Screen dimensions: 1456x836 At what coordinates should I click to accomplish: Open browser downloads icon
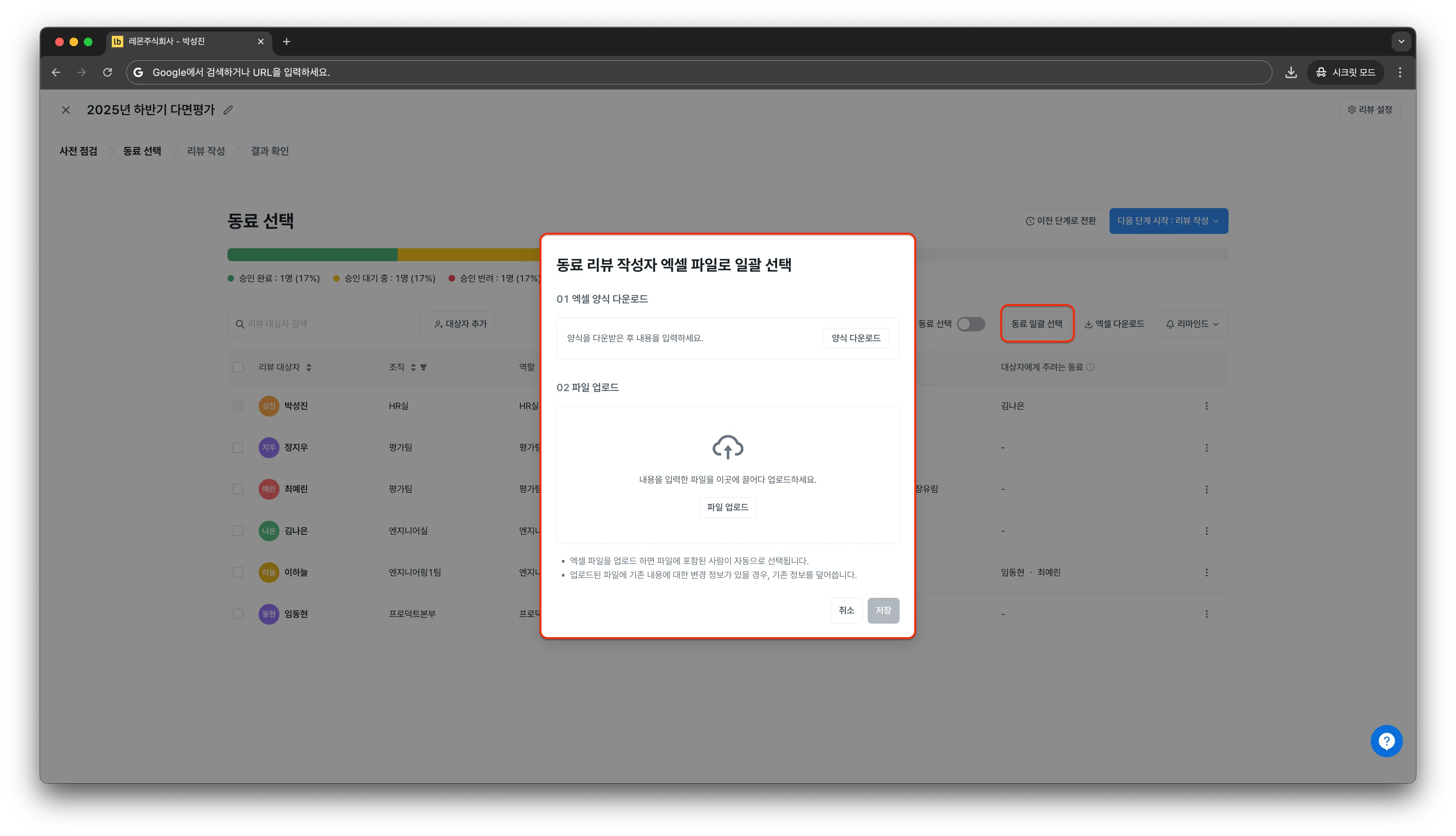(1290, 72)
